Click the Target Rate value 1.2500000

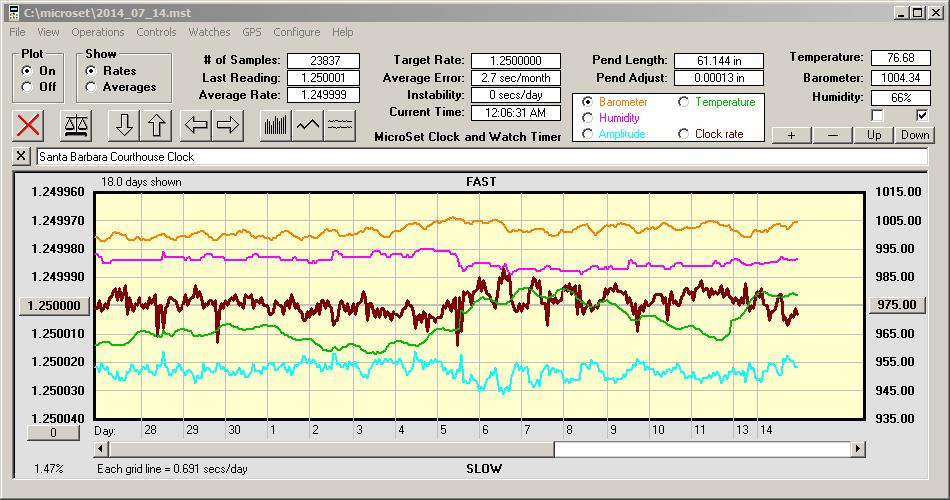(x=516, y=61)
